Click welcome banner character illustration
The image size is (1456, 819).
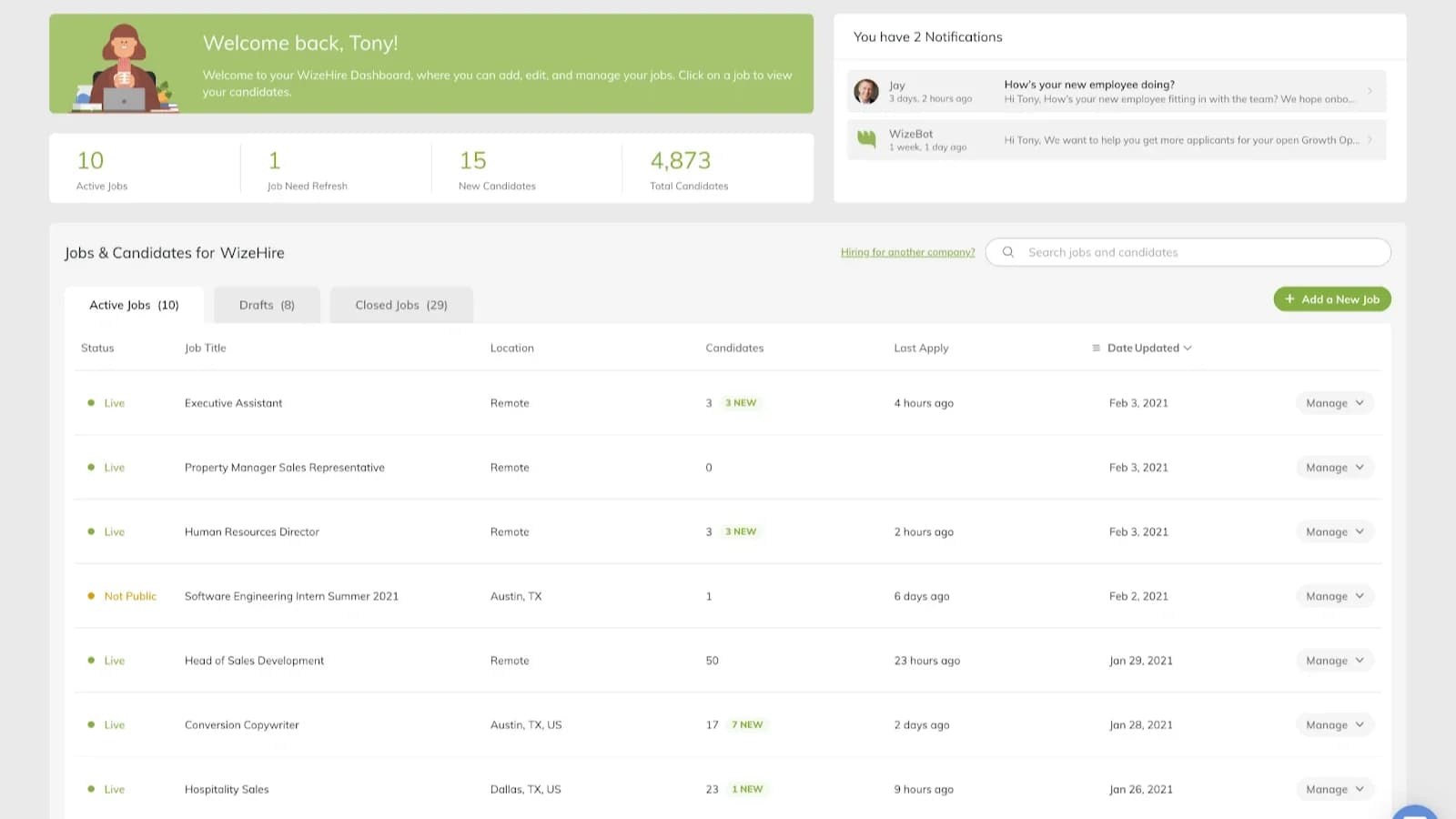pyautogui.click(x=123, y=68)
